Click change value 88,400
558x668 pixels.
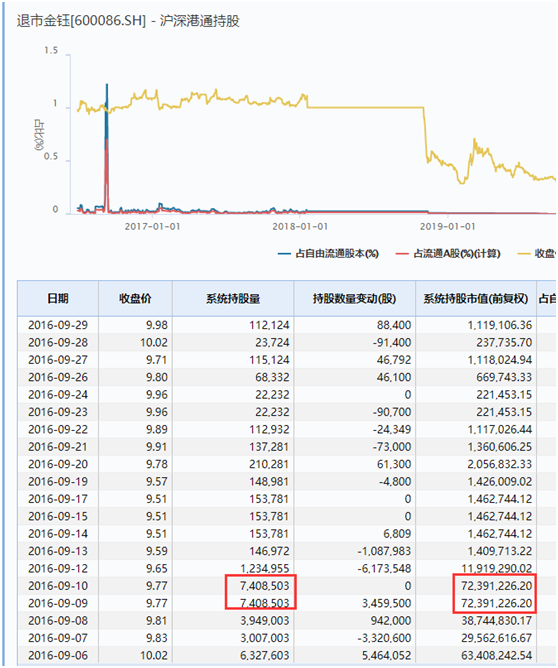394,325
